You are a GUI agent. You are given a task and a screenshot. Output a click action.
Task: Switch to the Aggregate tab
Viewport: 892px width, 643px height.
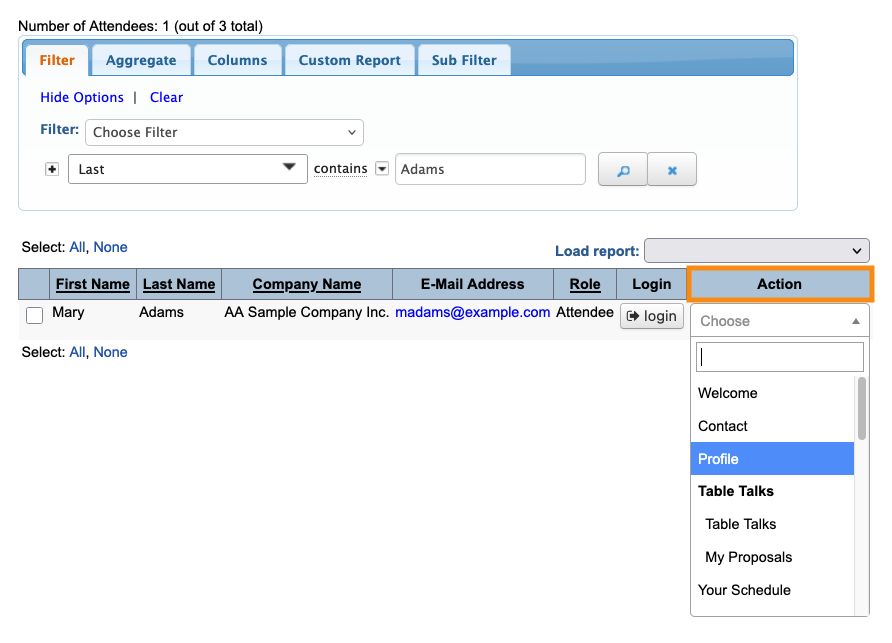coord(141,60)
